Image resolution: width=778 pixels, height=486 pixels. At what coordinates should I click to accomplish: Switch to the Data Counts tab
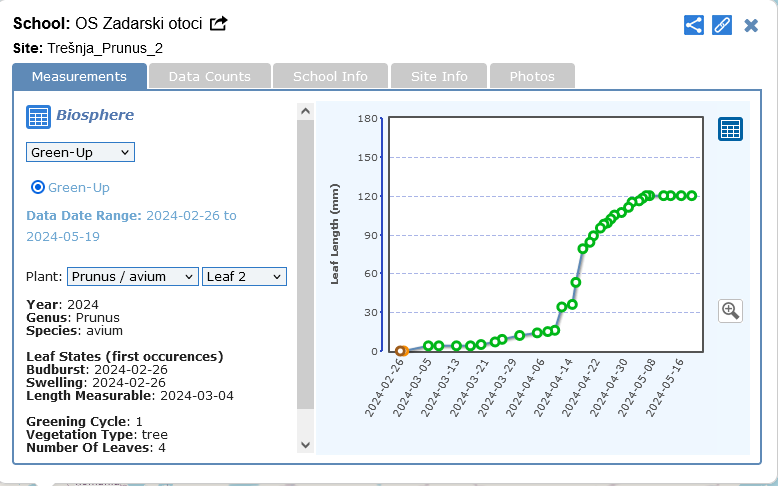click(209, 76)
